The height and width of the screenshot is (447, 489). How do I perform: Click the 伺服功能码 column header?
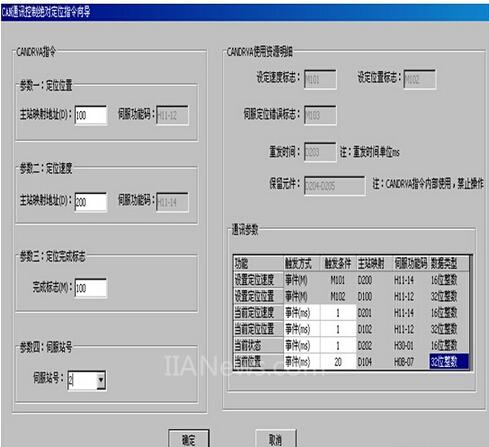point(410,264)
